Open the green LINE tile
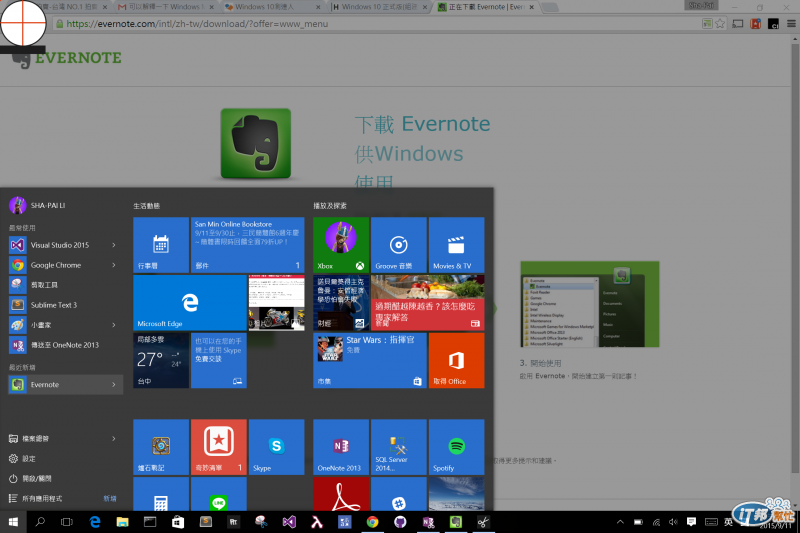This screenshot has width=800, height=533. (x=218, y=494)
